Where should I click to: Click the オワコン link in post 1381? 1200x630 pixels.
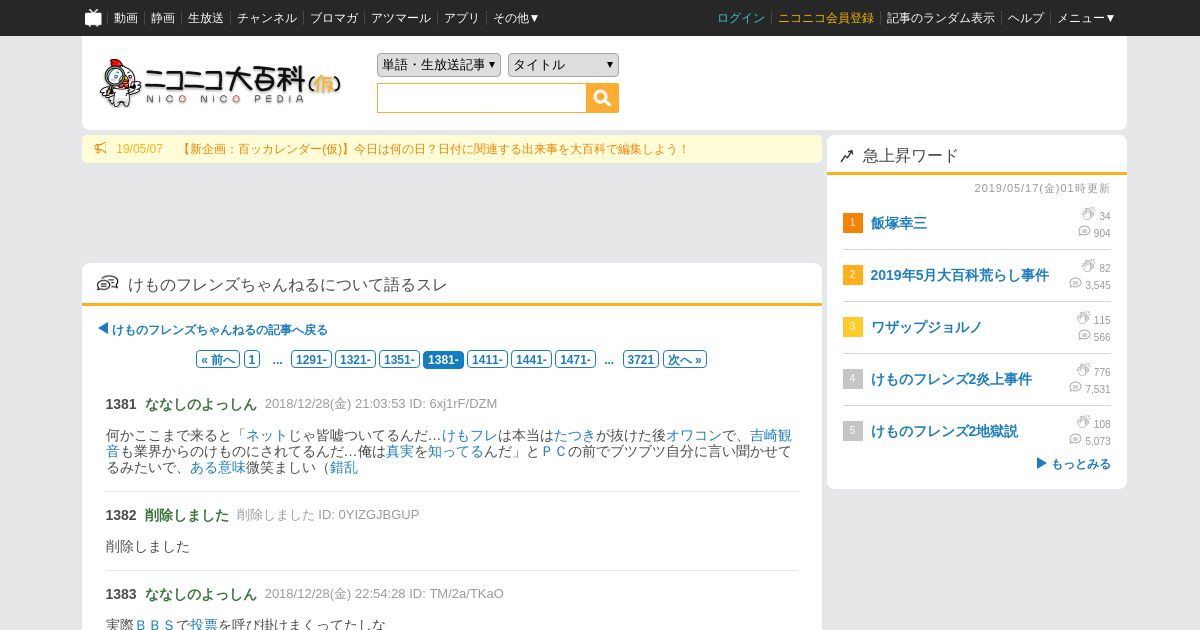pos(694,435)
